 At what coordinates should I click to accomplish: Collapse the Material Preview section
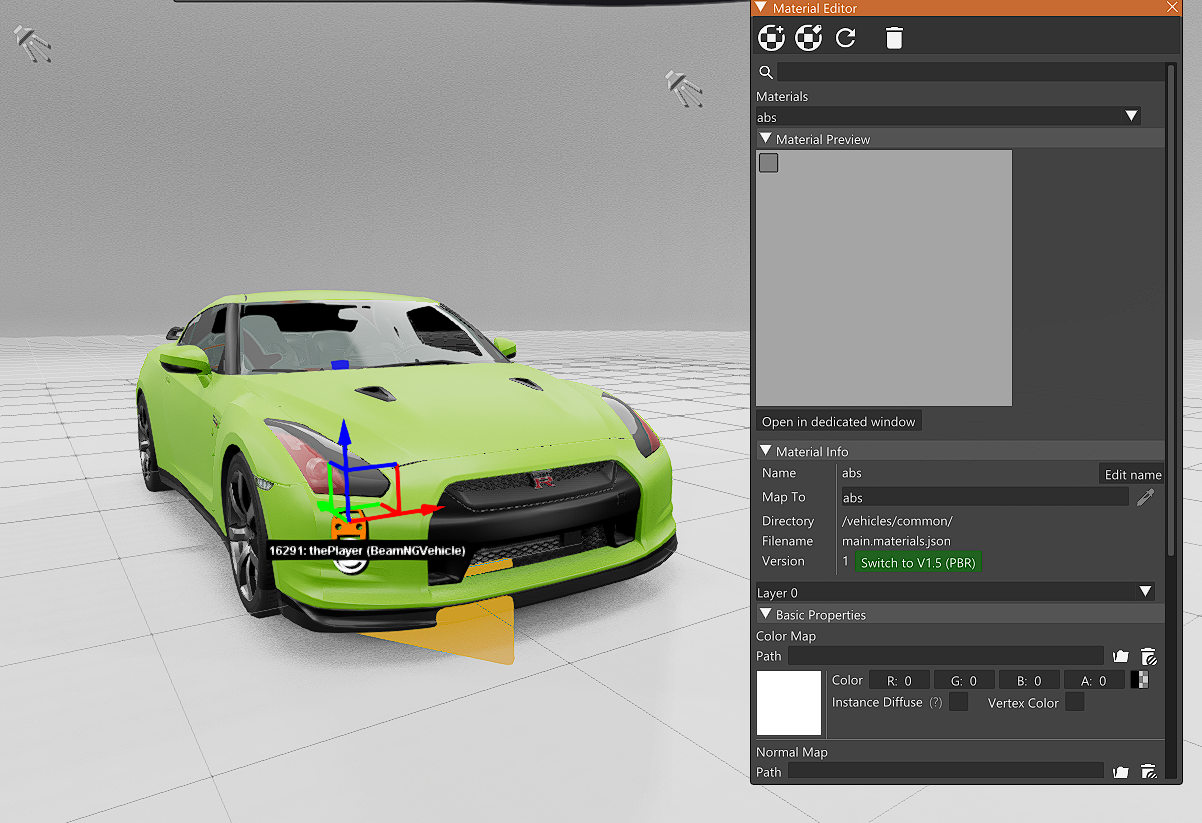pos(766,139)
